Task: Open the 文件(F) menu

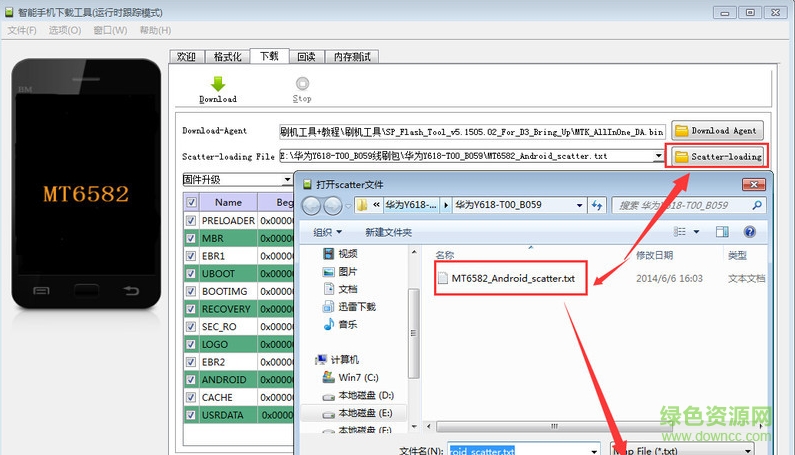Action: [x=22, y=30]
